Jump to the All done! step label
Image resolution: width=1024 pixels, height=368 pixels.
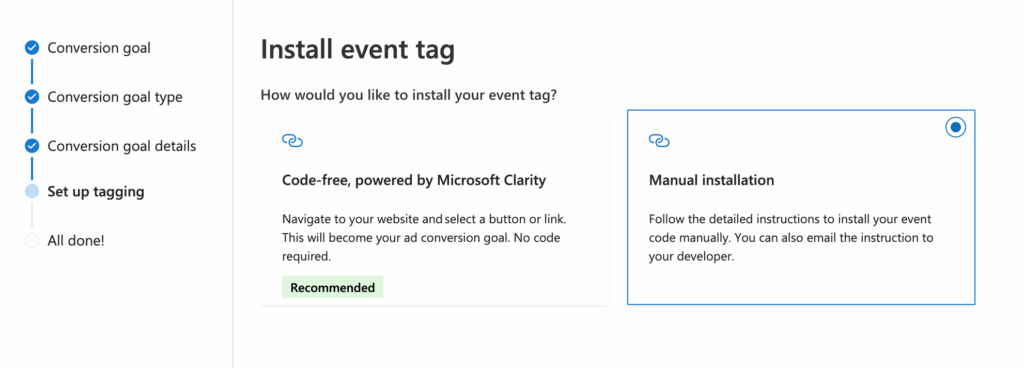pyautogui.click(x=76, y=240)
